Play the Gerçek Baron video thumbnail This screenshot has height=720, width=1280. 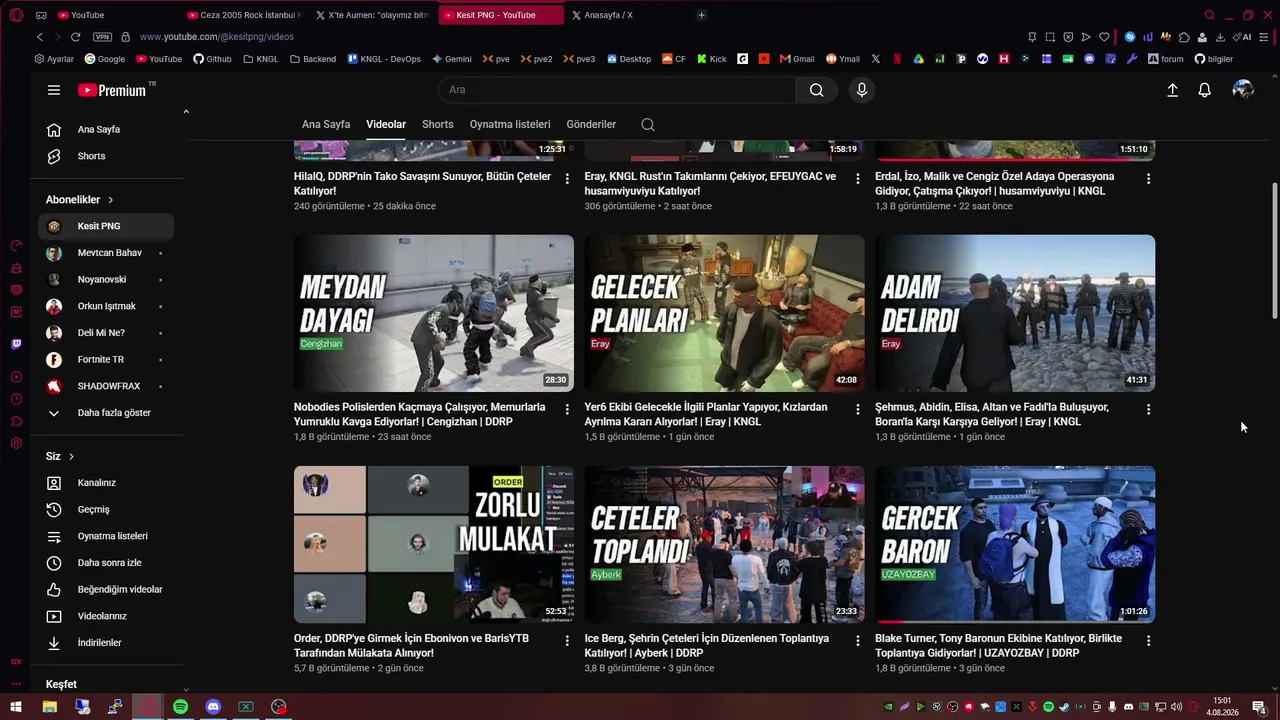coord(1015,544)
